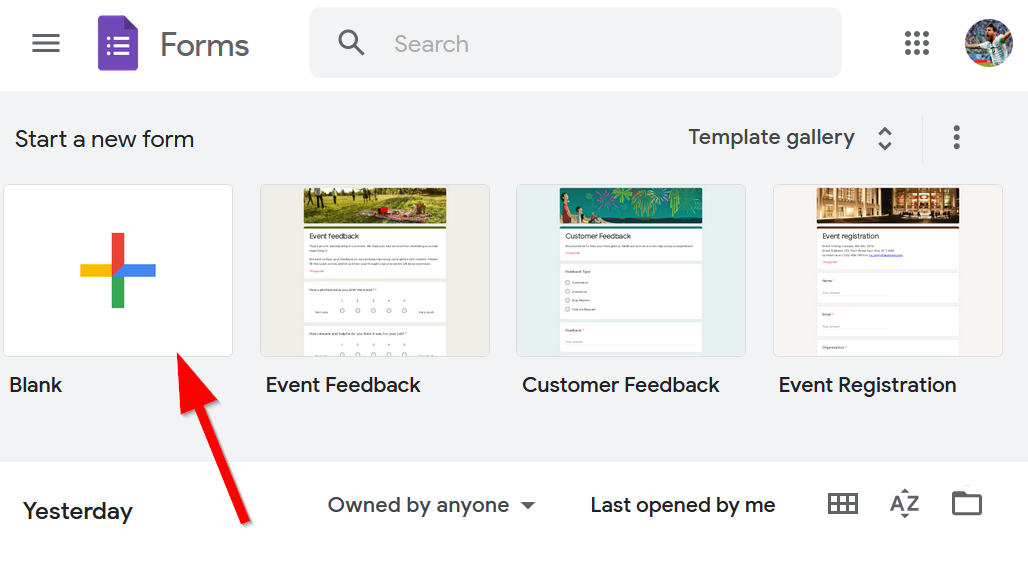Open the vertical three-dot more menu
1028x570 pixels.
coord(957,138)
